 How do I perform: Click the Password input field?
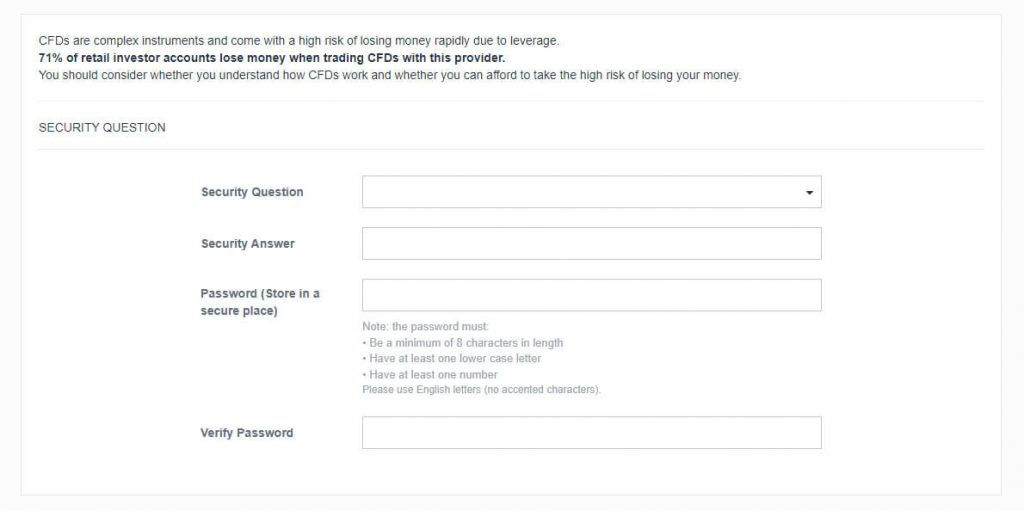(x=591, y=295)
